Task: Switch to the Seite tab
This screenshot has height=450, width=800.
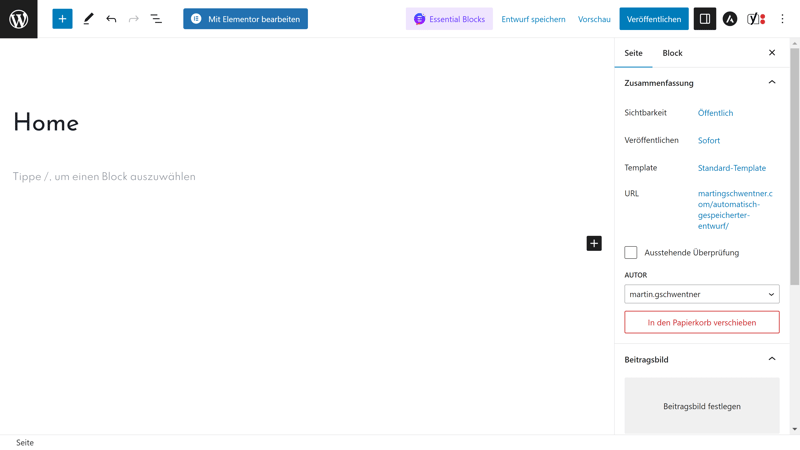Action: [x=633, y=53]
